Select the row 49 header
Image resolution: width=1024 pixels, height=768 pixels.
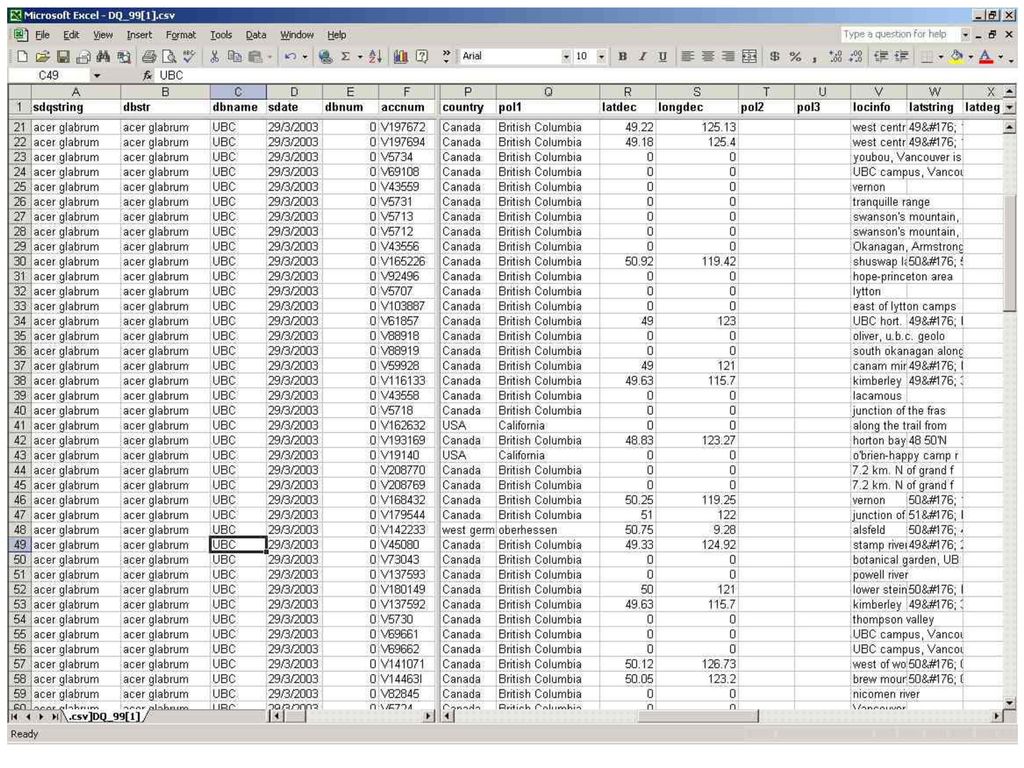(20, 545)
